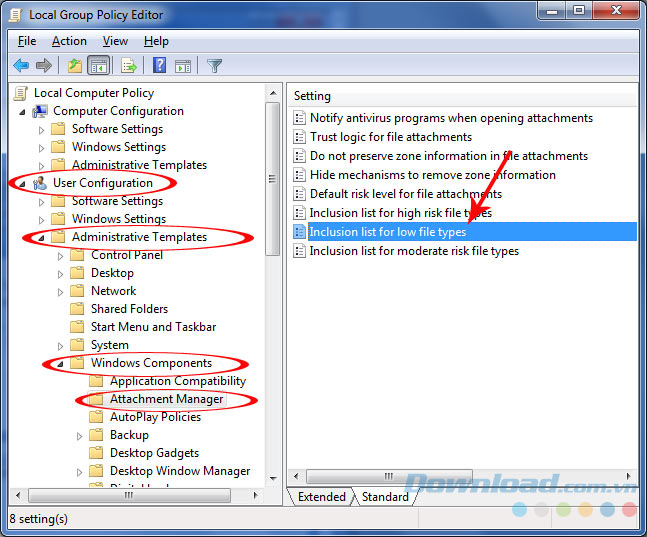Open the View menu
This screenshot has width=647, height=537.
115,41
